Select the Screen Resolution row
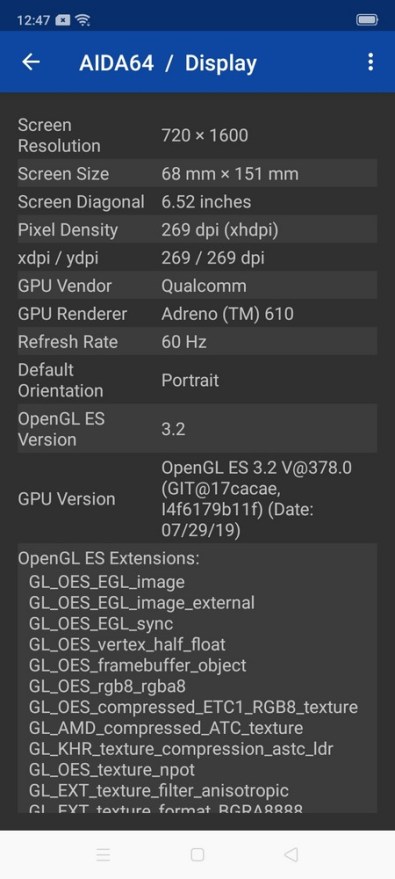395x879 pixels. (197, 135)
